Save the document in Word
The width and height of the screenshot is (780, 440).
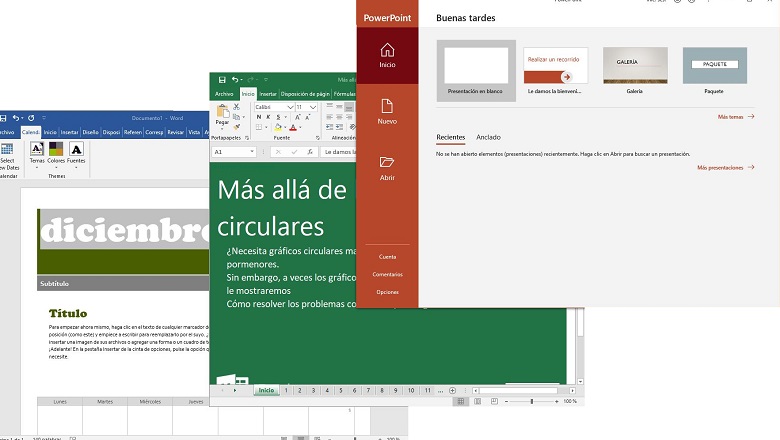tap(3, 118)
